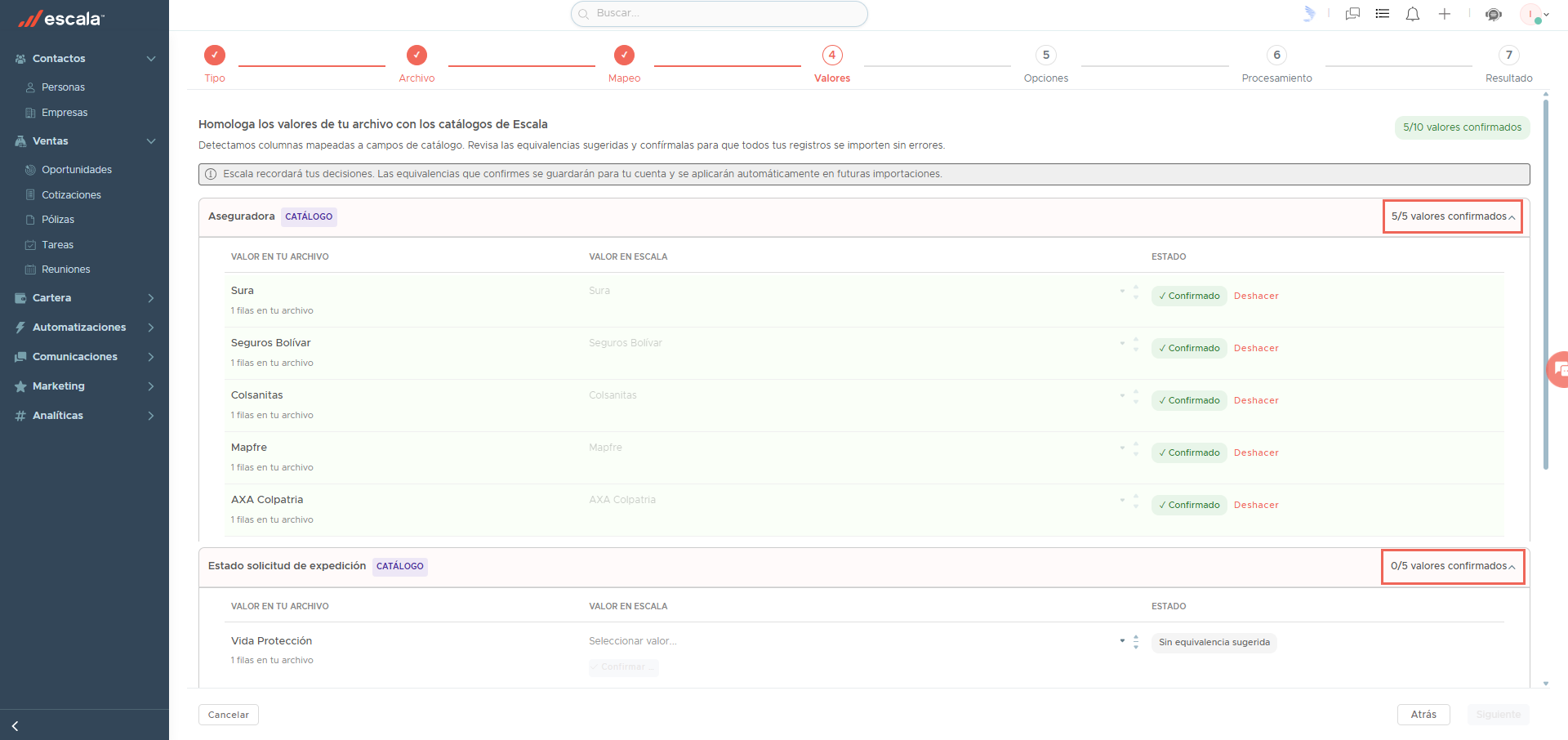
Task: Click the Marketing star icon
Action: pos(21,386)
